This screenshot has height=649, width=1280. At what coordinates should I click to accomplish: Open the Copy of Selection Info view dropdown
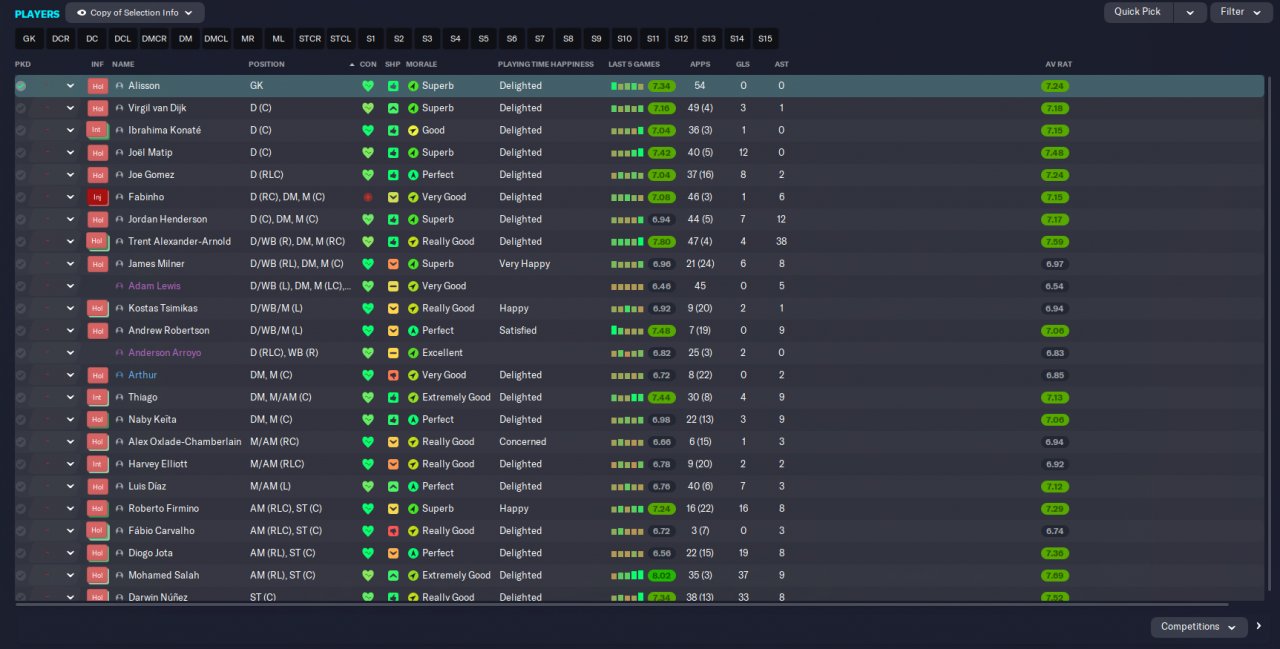click(135, 13)
